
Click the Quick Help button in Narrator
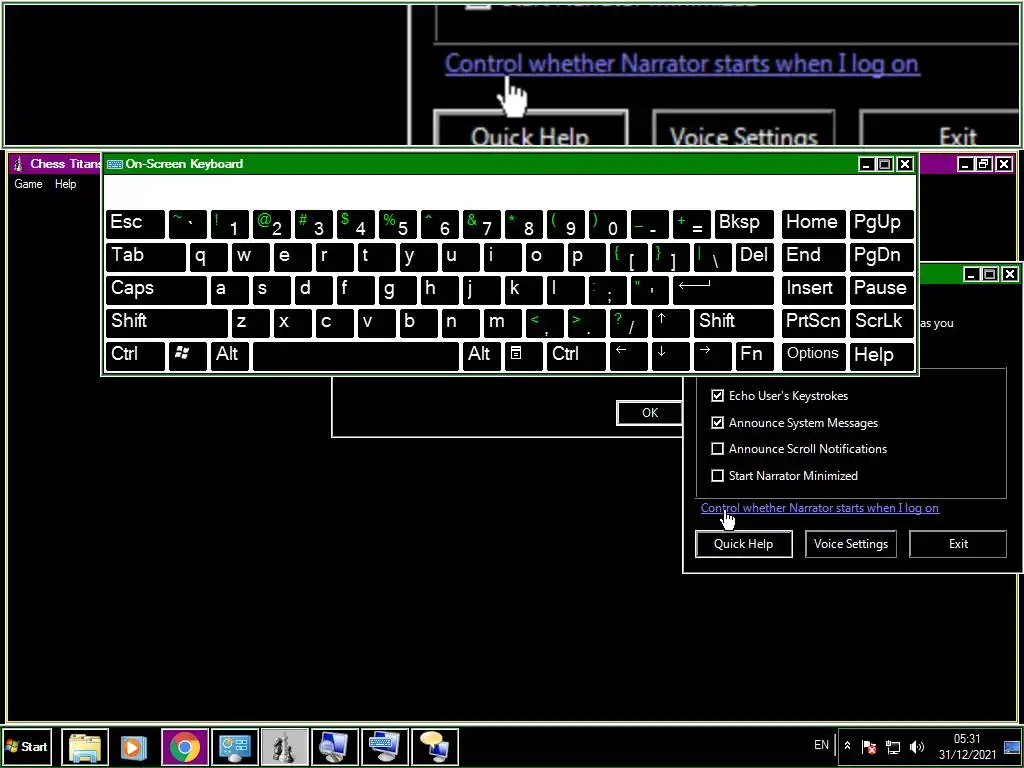743,544
